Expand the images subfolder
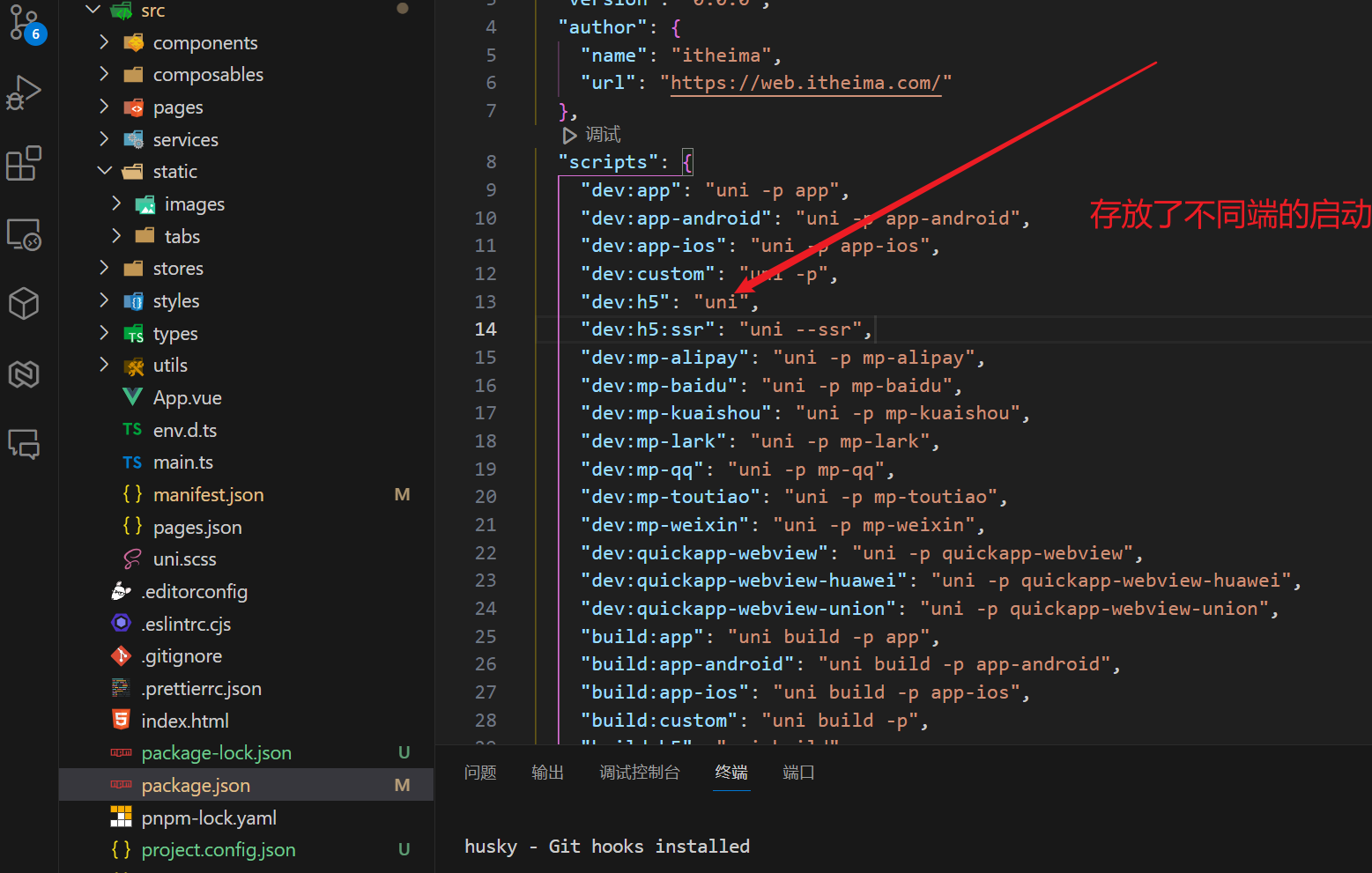 pyautogui.click(x=116, y=203)
